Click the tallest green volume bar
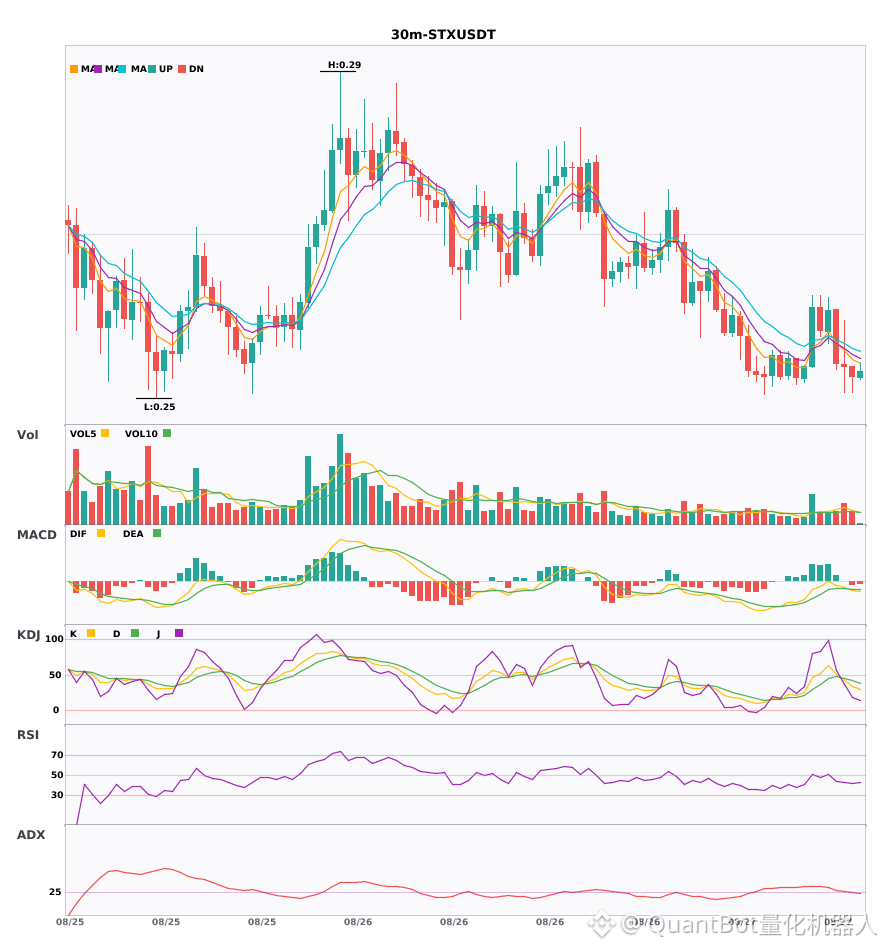This screenshot has width=885, height=950. tap(340, 479)
